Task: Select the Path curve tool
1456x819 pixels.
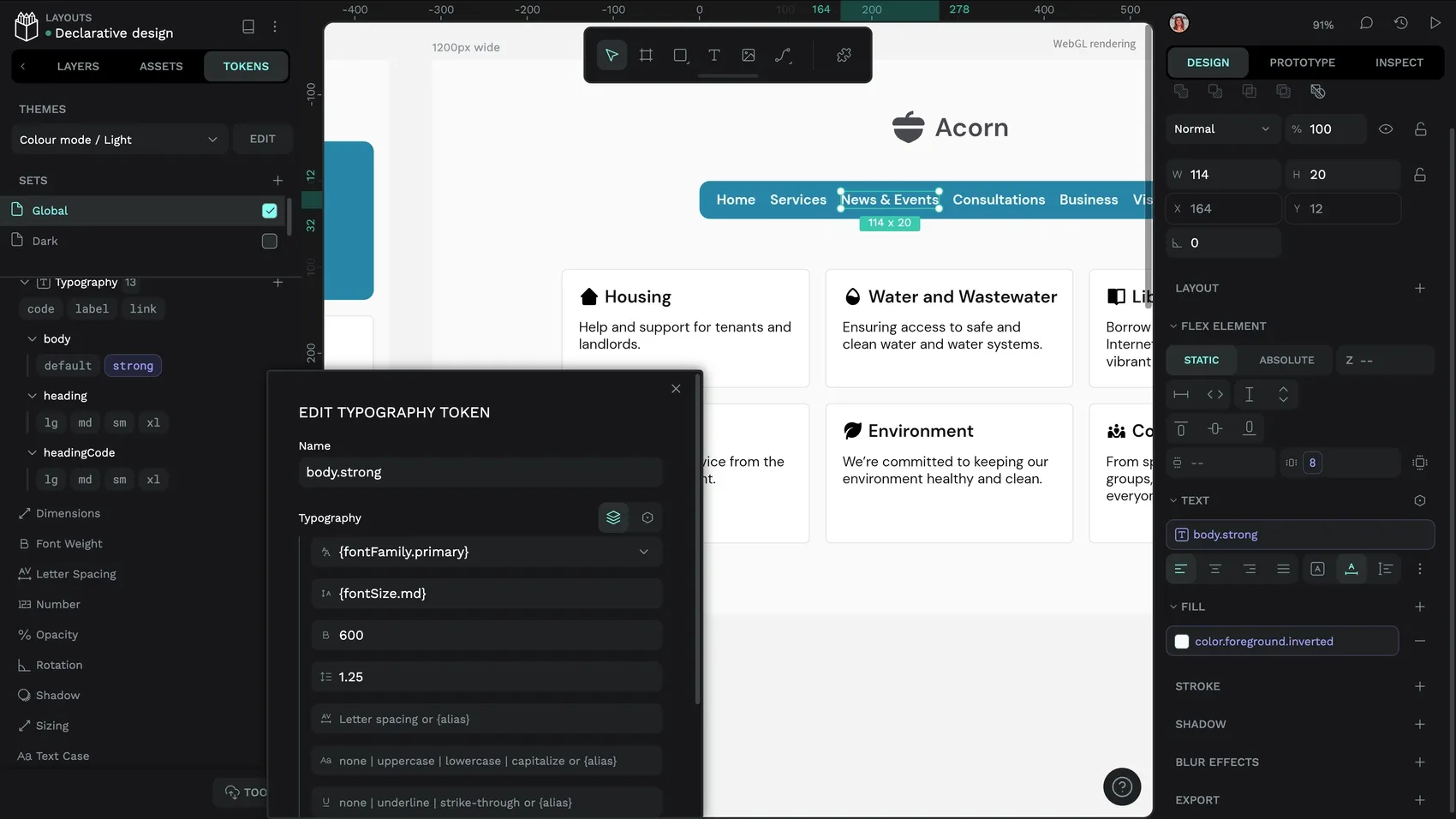Action: (x=783, y=55)
